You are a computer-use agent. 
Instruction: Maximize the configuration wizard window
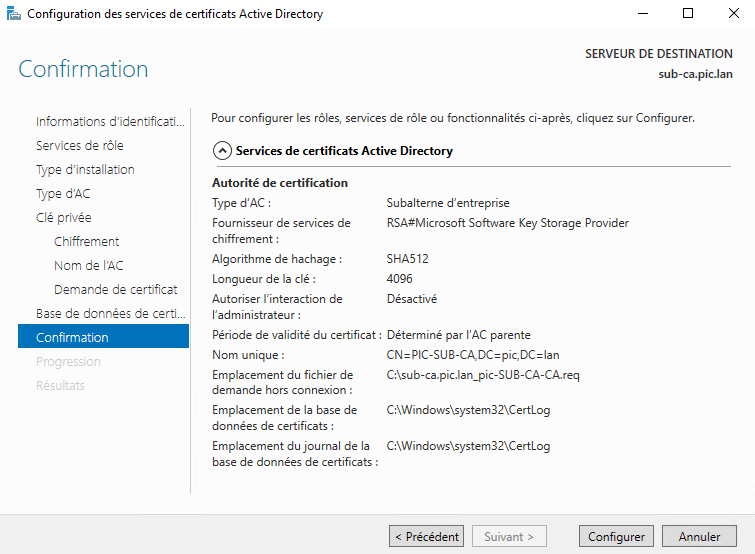[x=688, y=13]
